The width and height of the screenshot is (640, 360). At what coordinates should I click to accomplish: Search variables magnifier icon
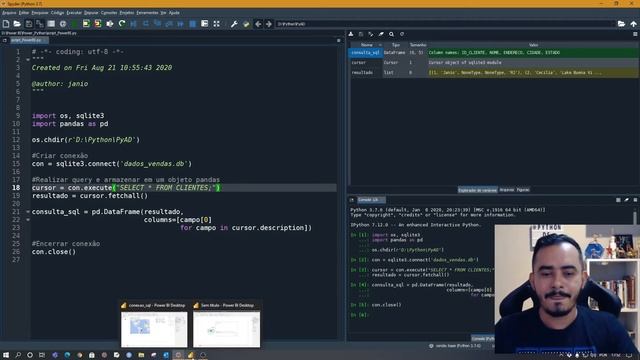[x=391, y=34]
